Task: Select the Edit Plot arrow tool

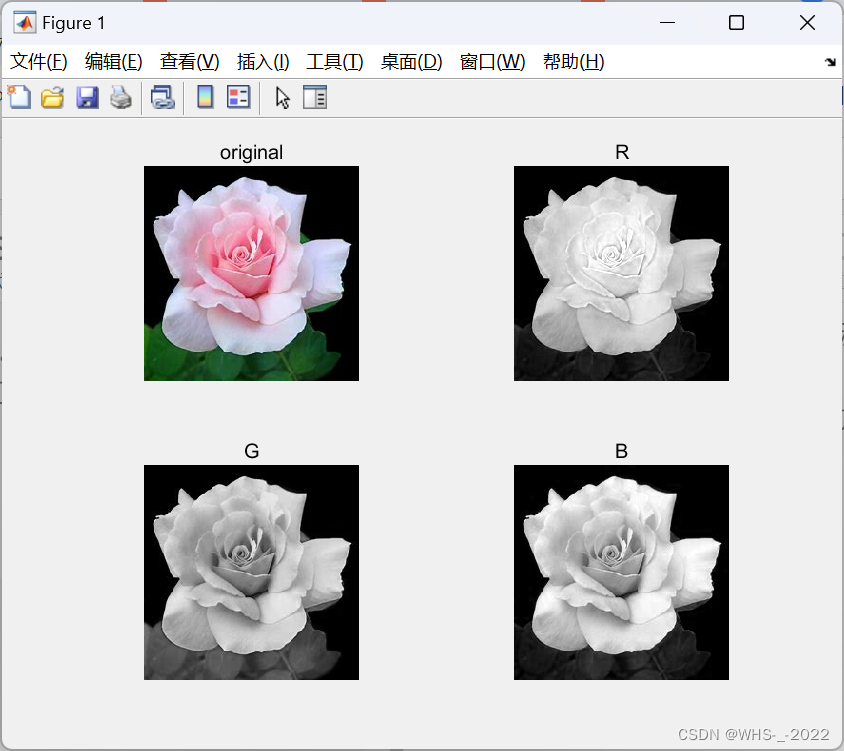Action: 283,98
